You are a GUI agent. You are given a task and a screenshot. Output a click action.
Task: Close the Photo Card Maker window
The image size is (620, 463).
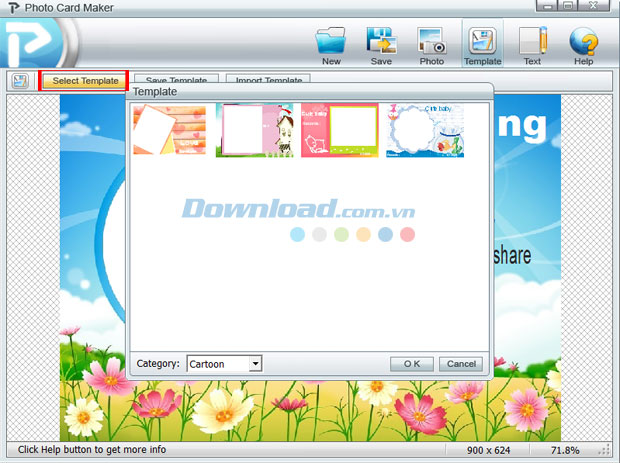click(596, 7)
